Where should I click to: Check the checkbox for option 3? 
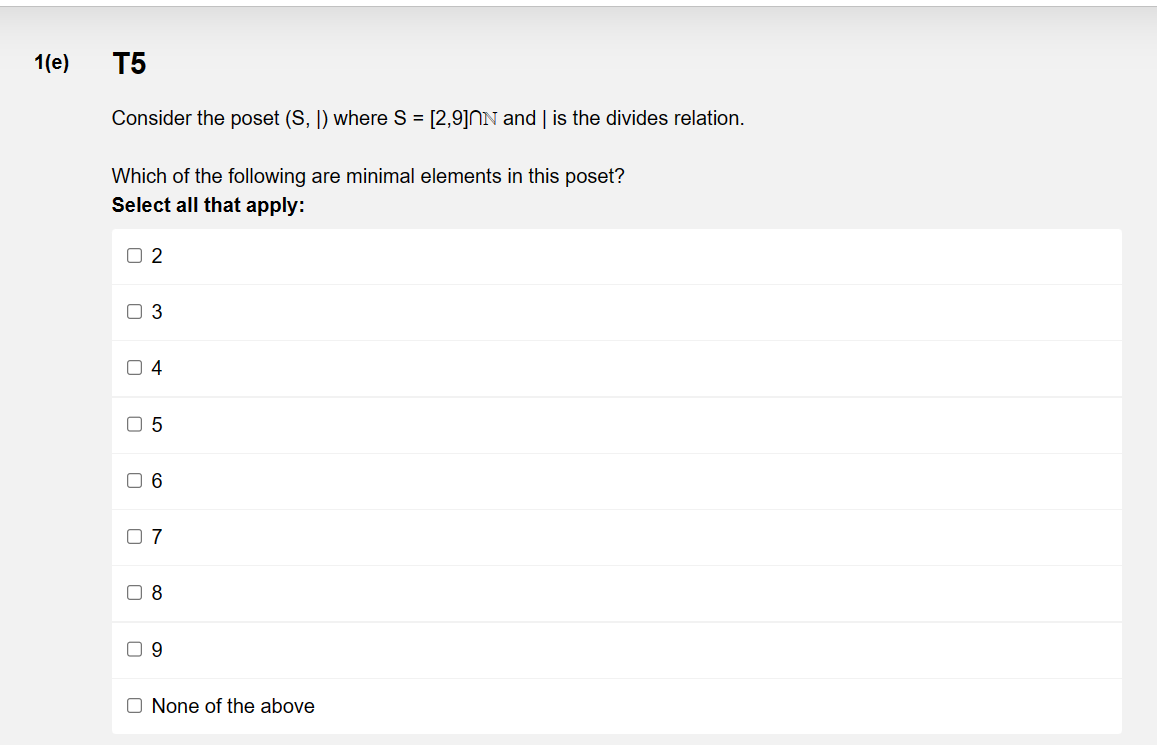[x=134, y=311]
